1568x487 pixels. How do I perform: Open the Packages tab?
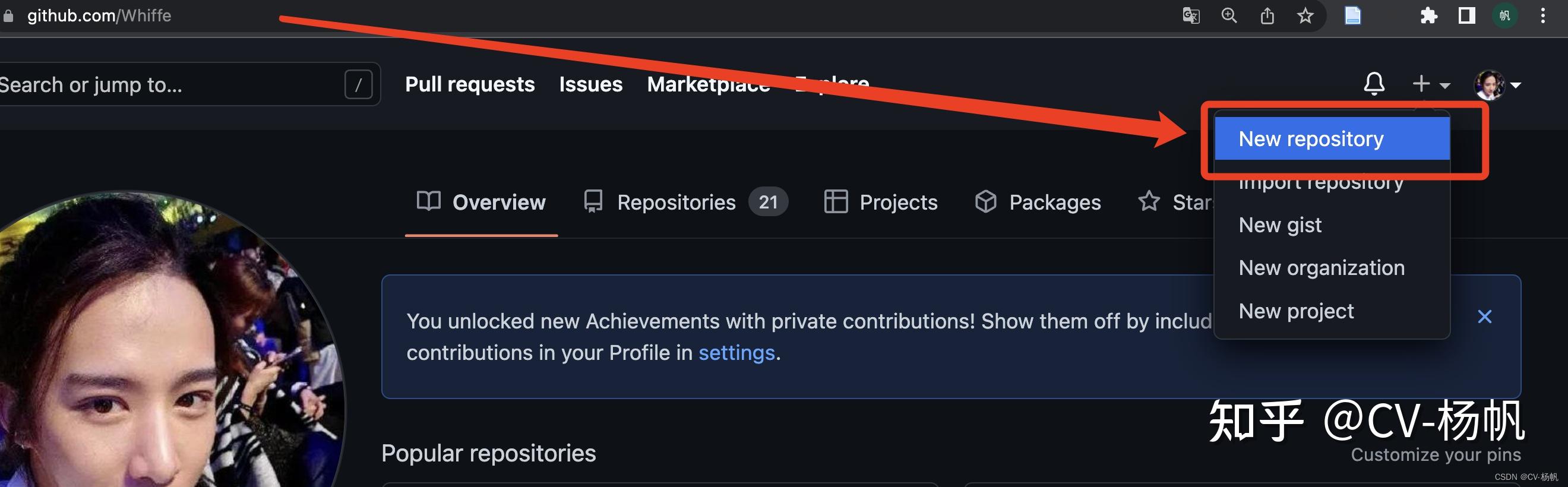tap(1037, 202)
